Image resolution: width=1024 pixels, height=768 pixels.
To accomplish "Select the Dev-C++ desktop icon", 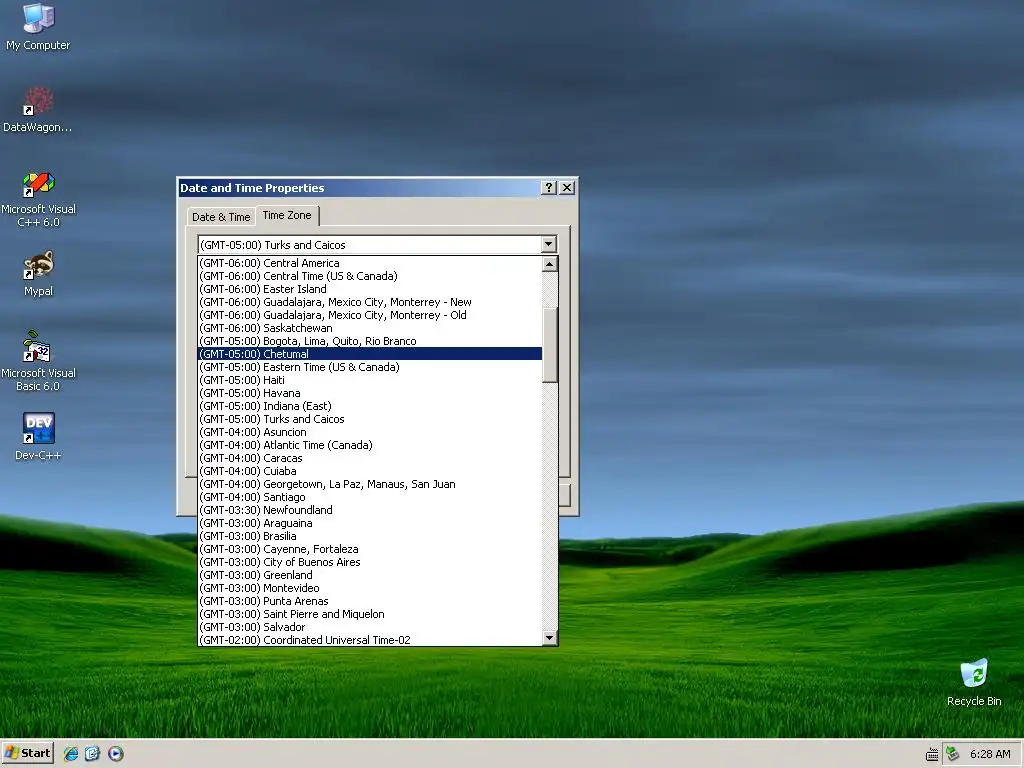I will click(x=38, y=436).
